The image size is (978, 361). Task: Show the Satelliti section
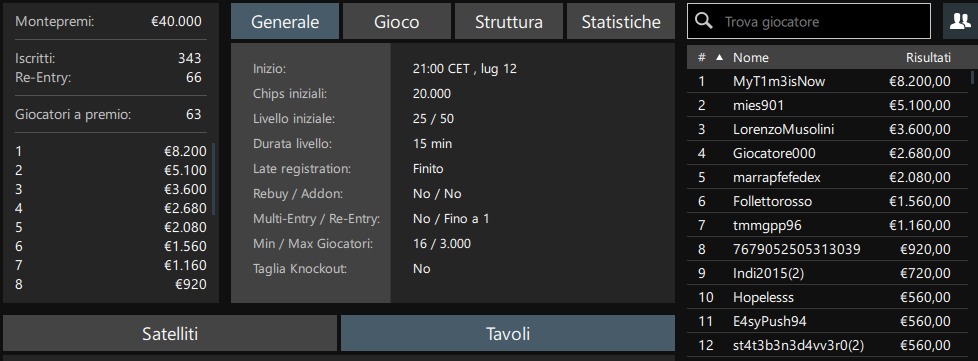170,334
